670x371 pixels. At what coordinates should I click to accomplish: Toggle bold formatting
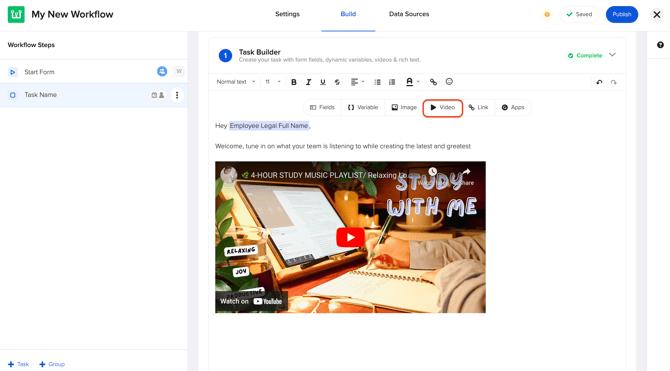pyautogui.click(x=294, y=82)
